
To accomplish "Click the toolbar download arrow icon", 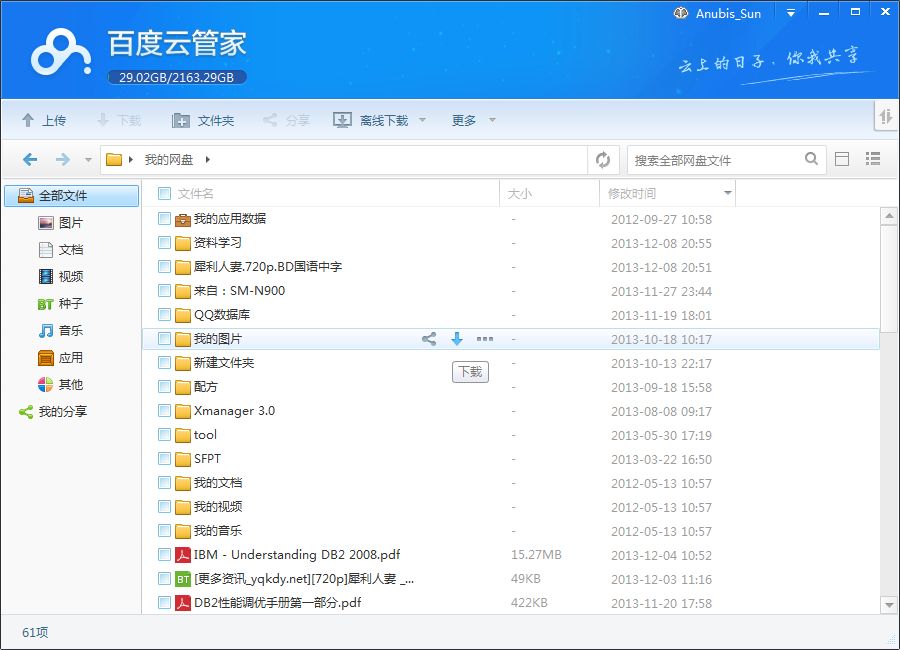I will [x=103, y=120].
